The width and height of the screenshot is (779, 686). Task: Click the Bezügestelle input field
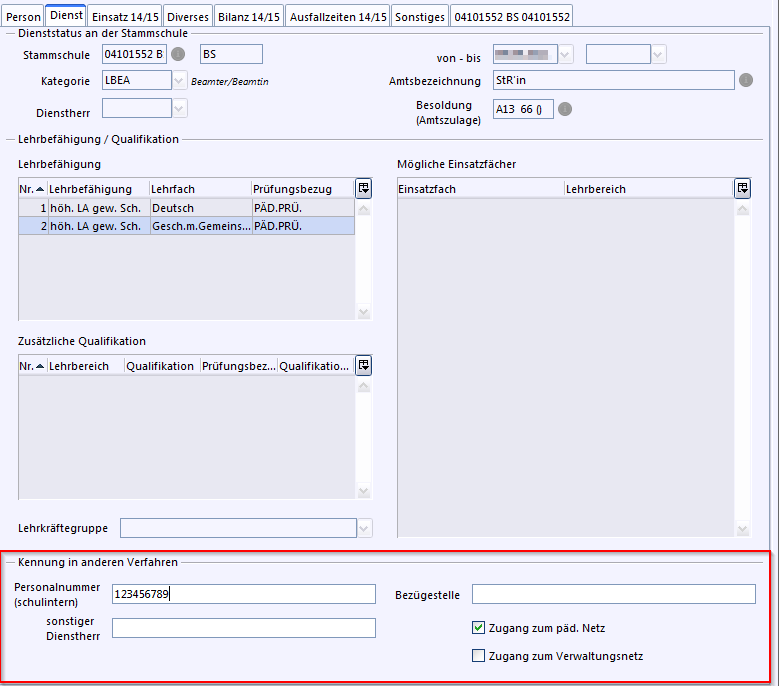point(613,595)
